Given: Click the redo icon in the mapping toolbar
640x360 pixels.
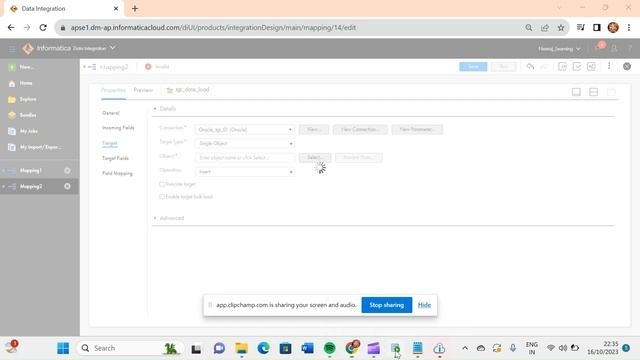Looking at the screenshot, I should tap(544, 67).
